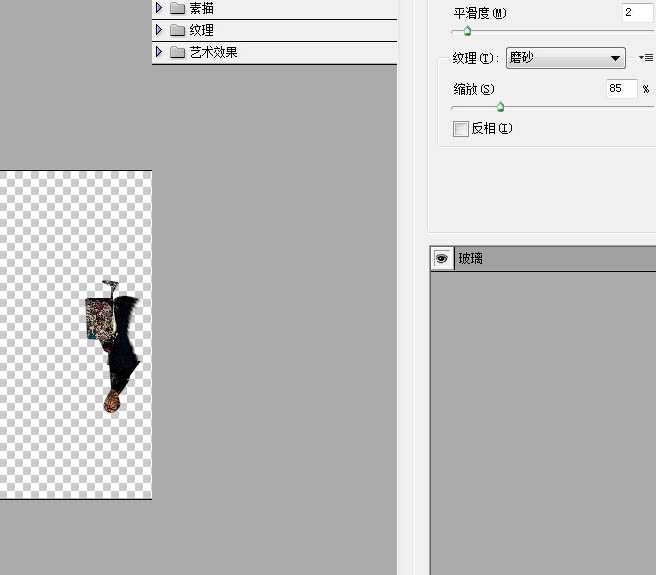This screenshot has width=656, height=575.
Task: Click the 平滑度 slider handle
Action: click(467, 31)
